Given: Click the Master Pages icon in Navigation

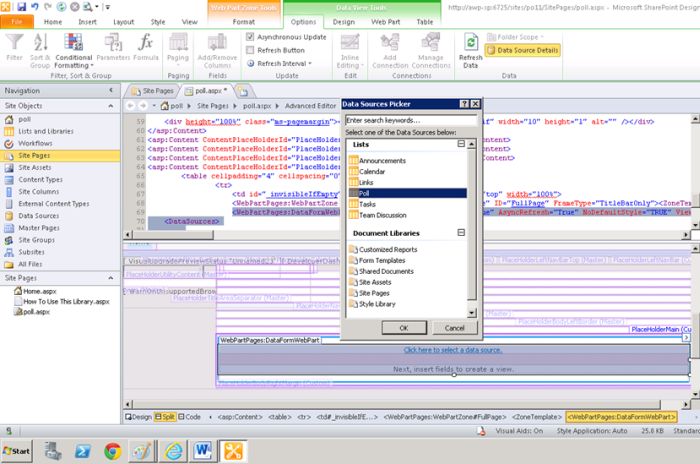Looking at the screenshot, I should [10, 227].
